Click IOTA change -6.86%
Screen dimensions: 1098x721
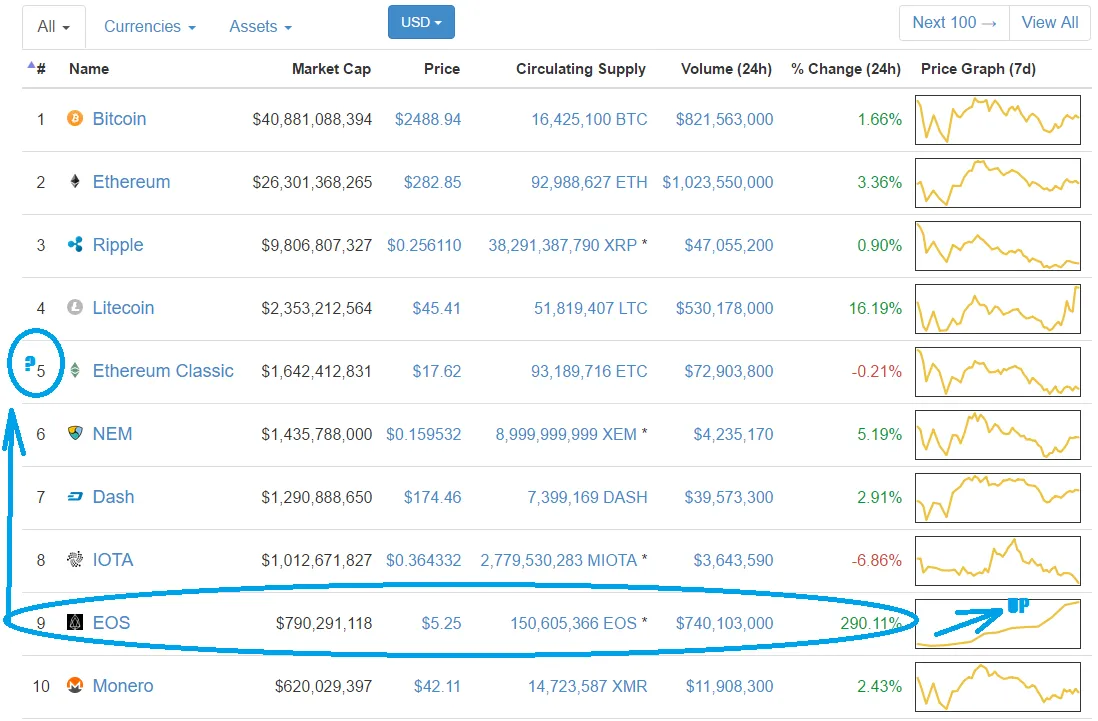[876, 560]
